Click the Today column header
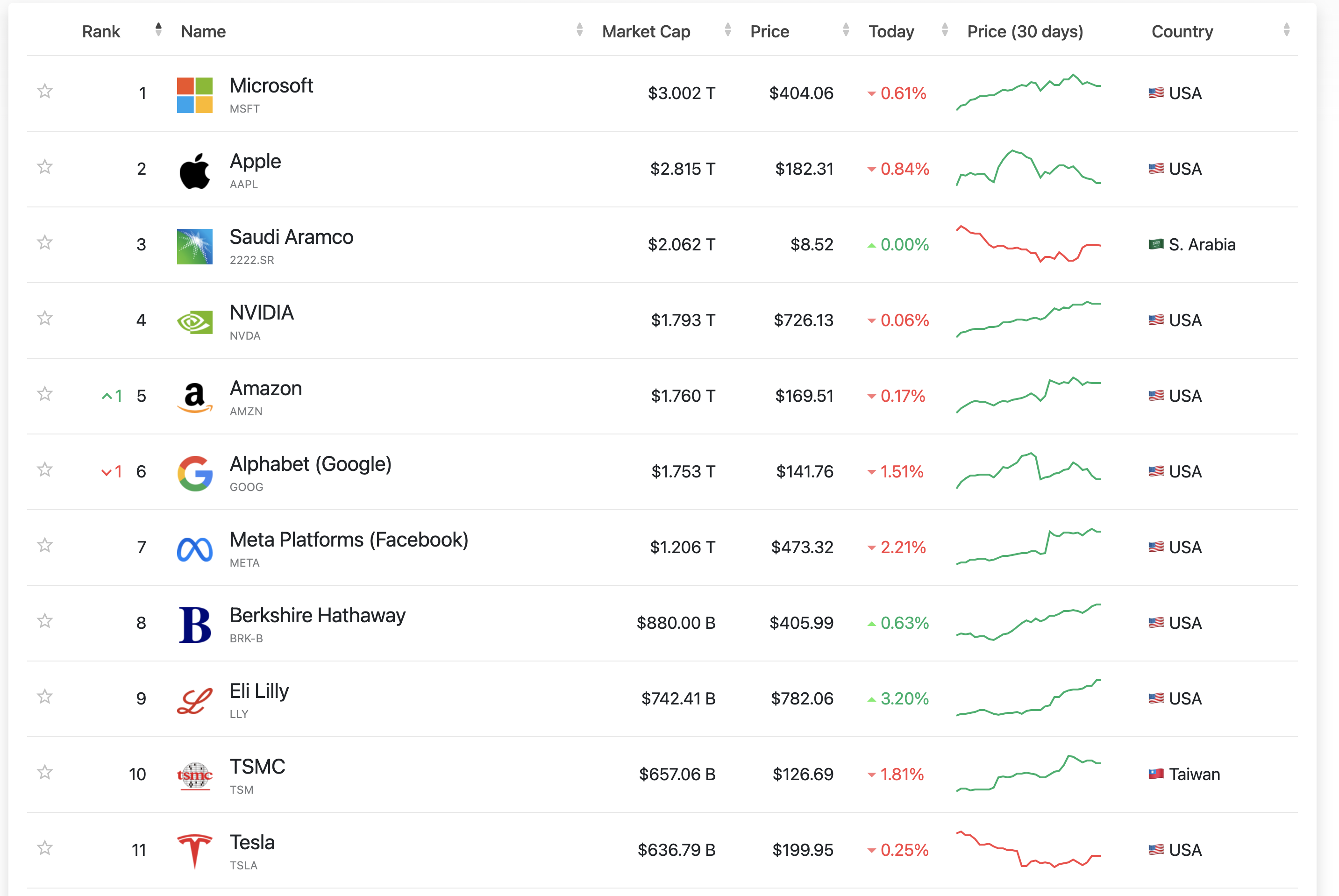The image size is (1339, 896). pyautogui.click(x=891, y=31)
